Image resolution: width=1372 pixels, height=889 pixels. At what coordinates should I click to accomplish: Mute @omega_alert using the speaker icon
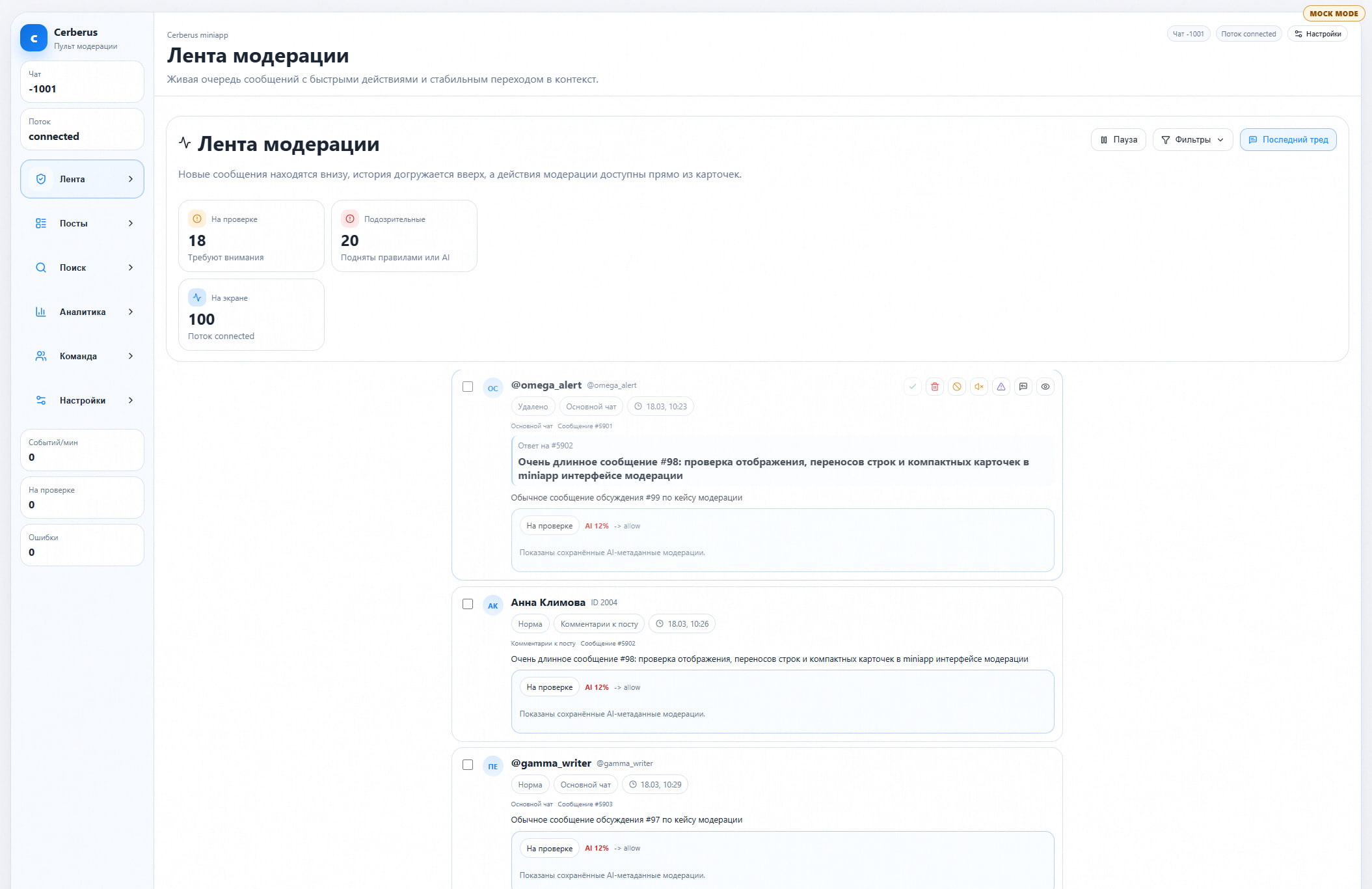coord(978,387)
